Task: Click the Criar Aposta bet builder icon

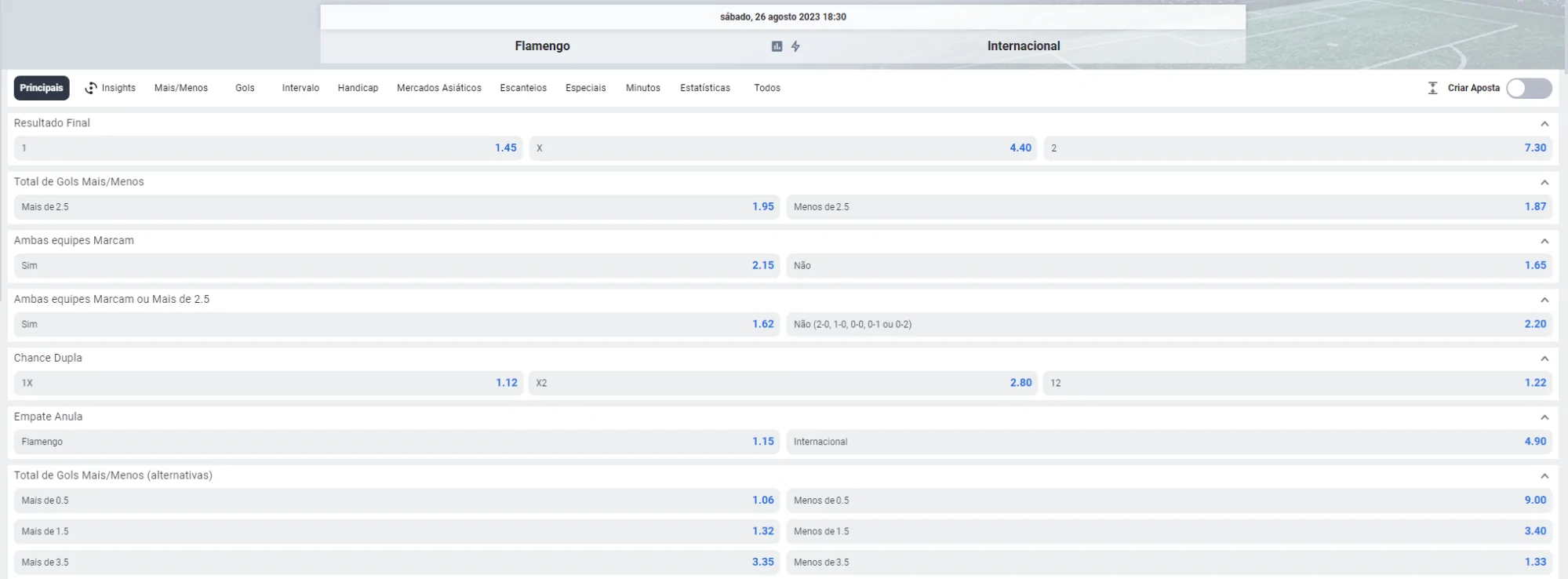Action: point(1432,88)
